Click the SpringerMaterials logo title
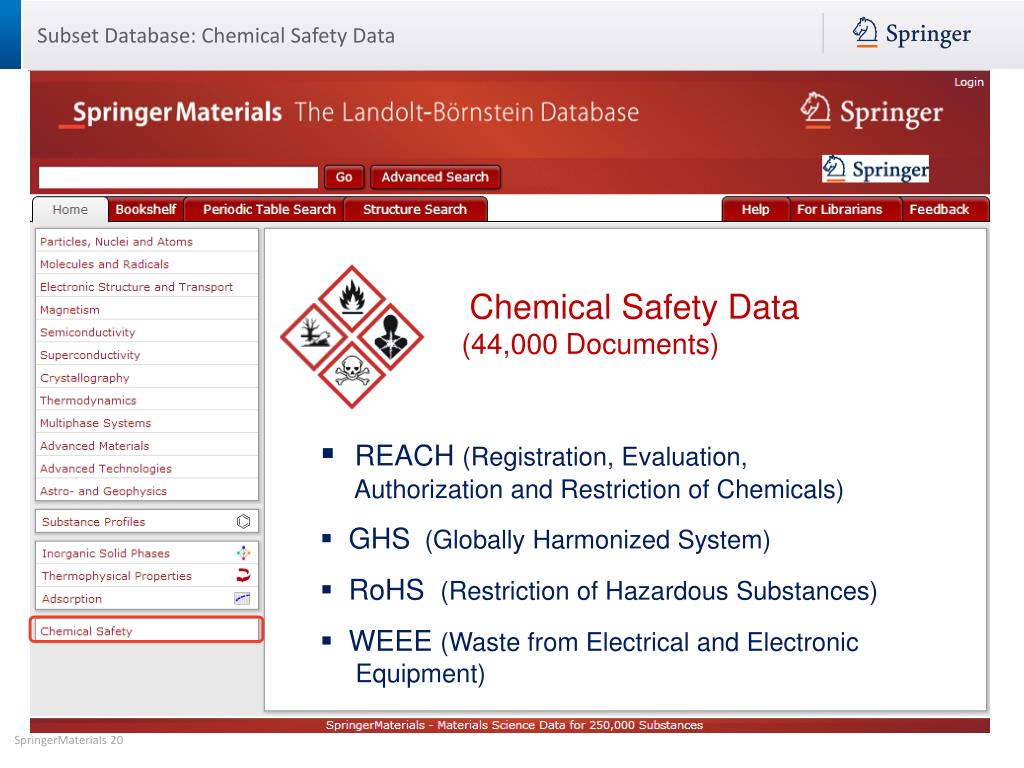Screen dimensions: 1024x768 tap(349, 112)
